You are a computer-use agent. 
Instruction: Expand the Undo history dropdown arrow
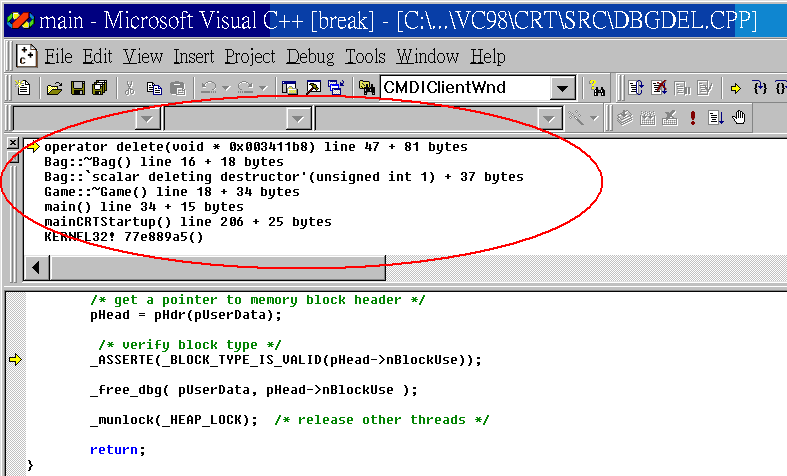226,88
